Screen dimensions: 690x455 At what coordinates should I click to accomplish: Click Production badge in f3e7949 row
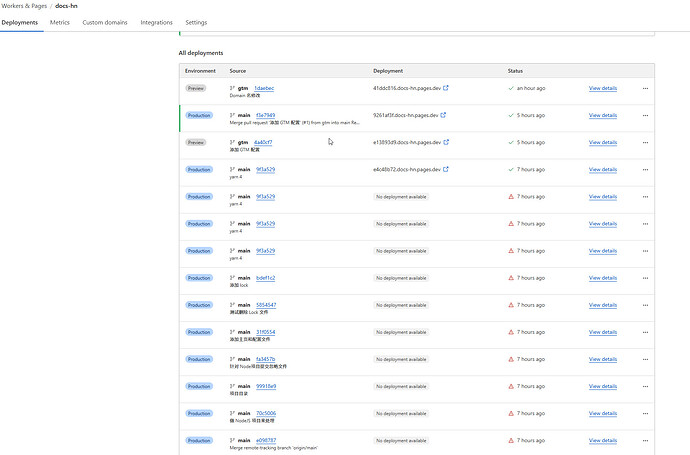[x=199, y=115]
